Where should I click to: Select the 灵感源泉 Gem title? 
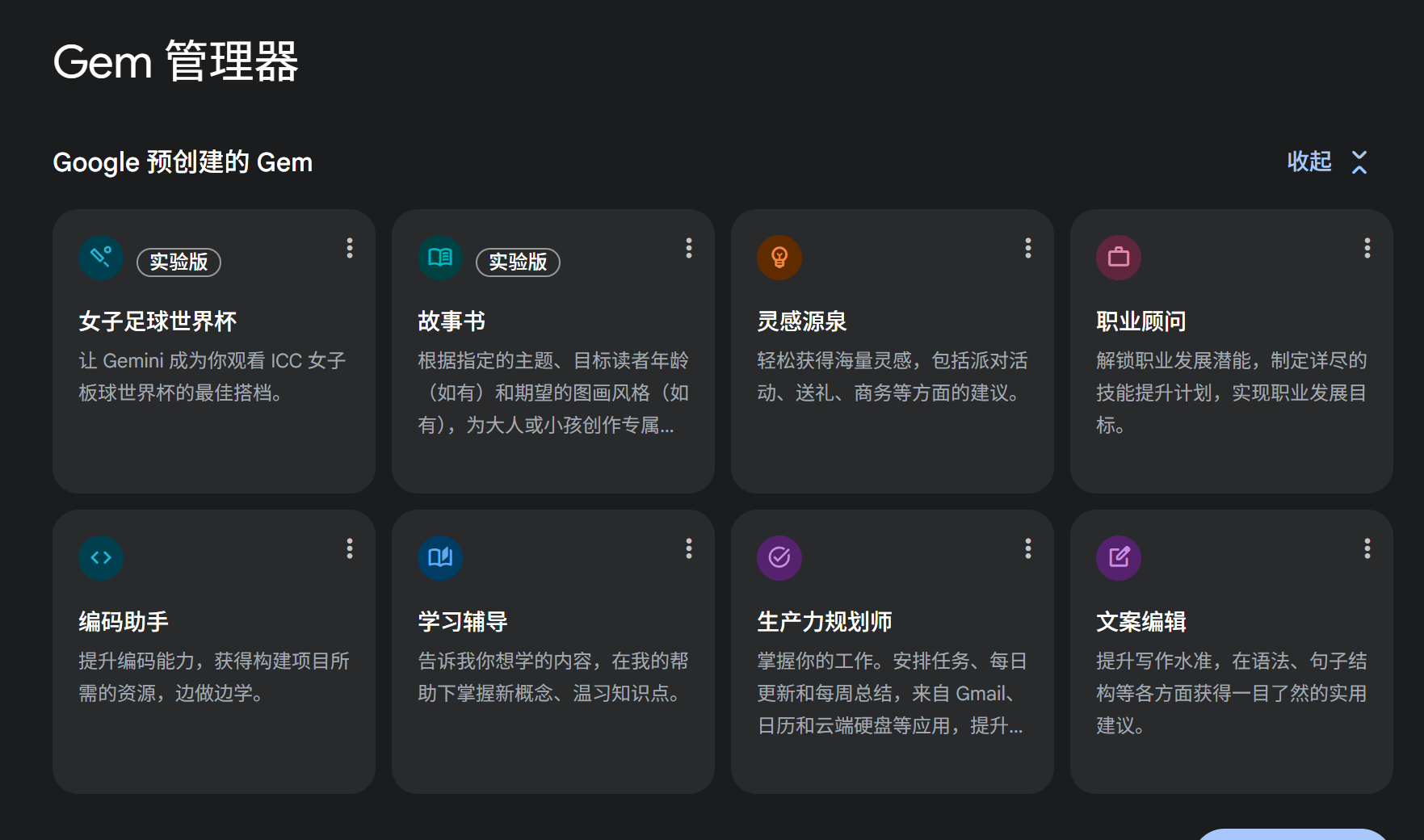tap(802, 321)
